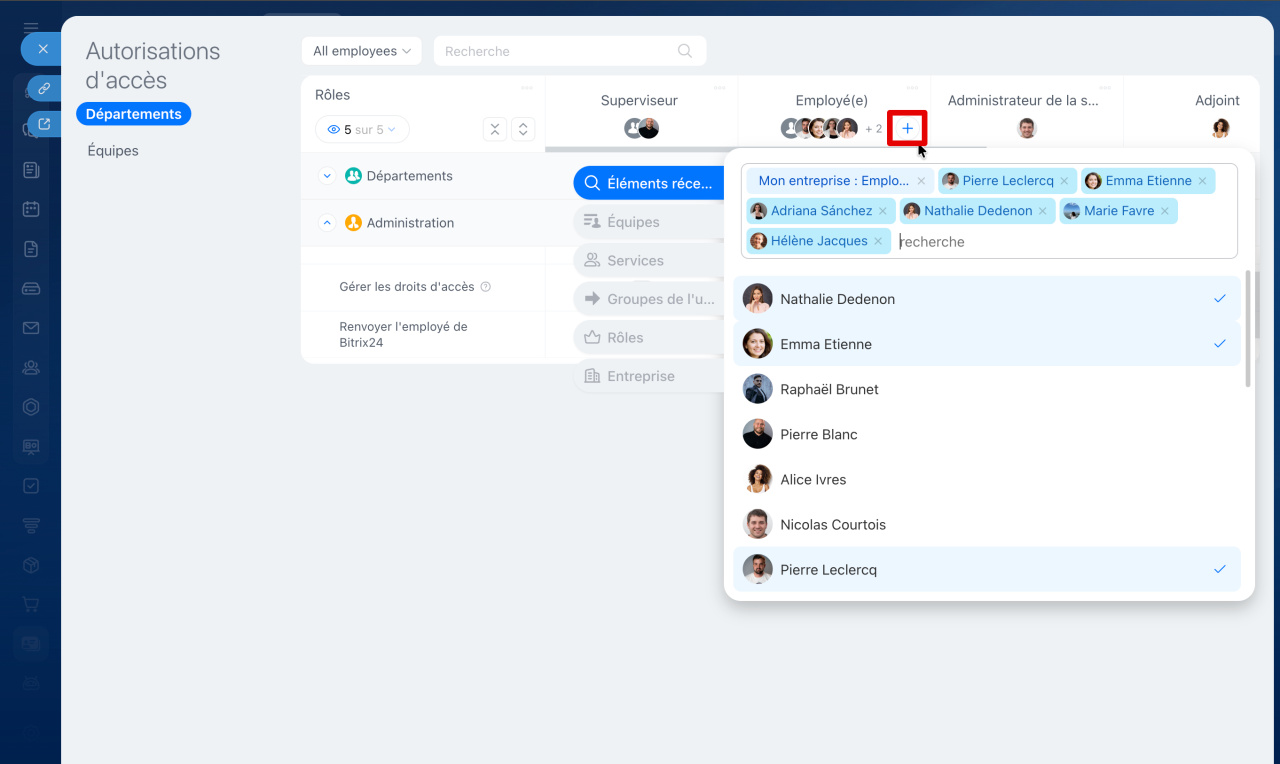Click the help icon beside Gérer les droits d'accès
Screen dimensions: 1280x764
pos(486,287)
